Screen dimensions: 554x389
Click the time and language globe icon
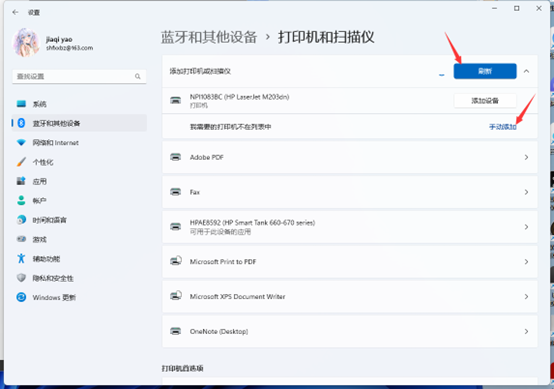[21, 219]
